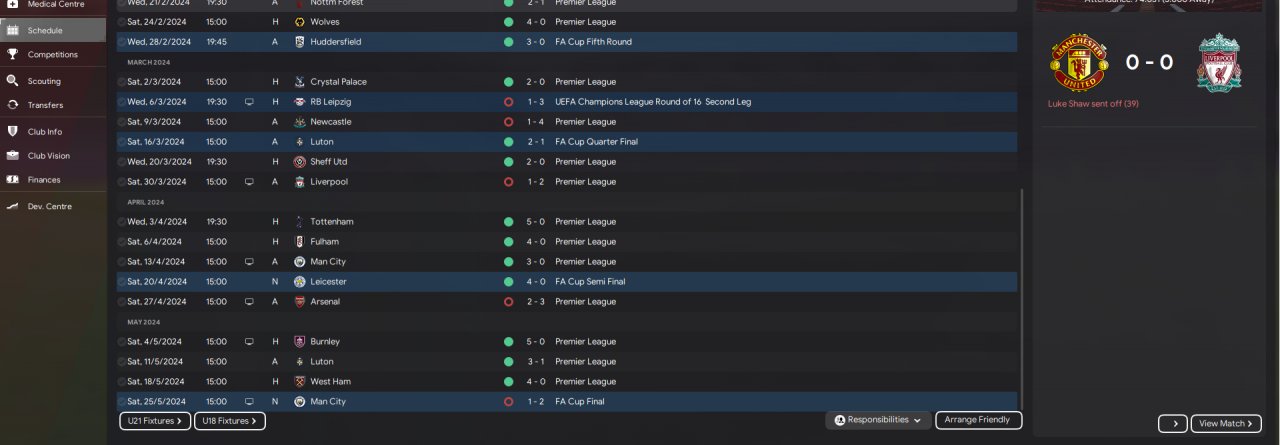This screenshot has width=1280, height=445.
Task: Click the Liverpool crest in the match panel
Action: pos(1218,63)
